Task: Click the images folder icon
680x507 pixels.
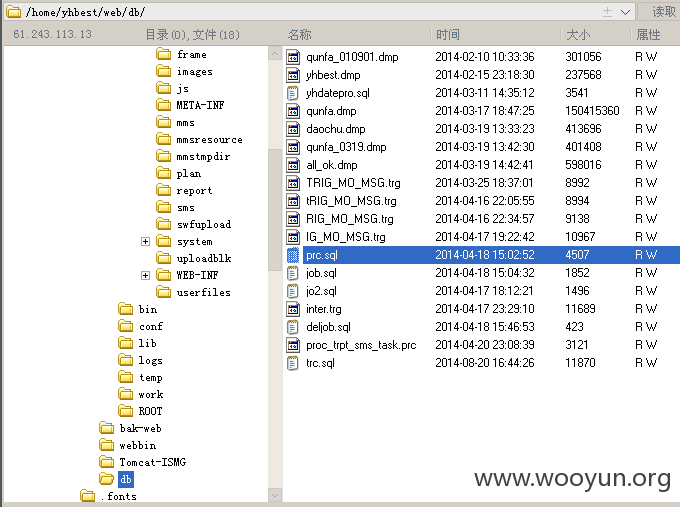Action: tap(163, 71)
